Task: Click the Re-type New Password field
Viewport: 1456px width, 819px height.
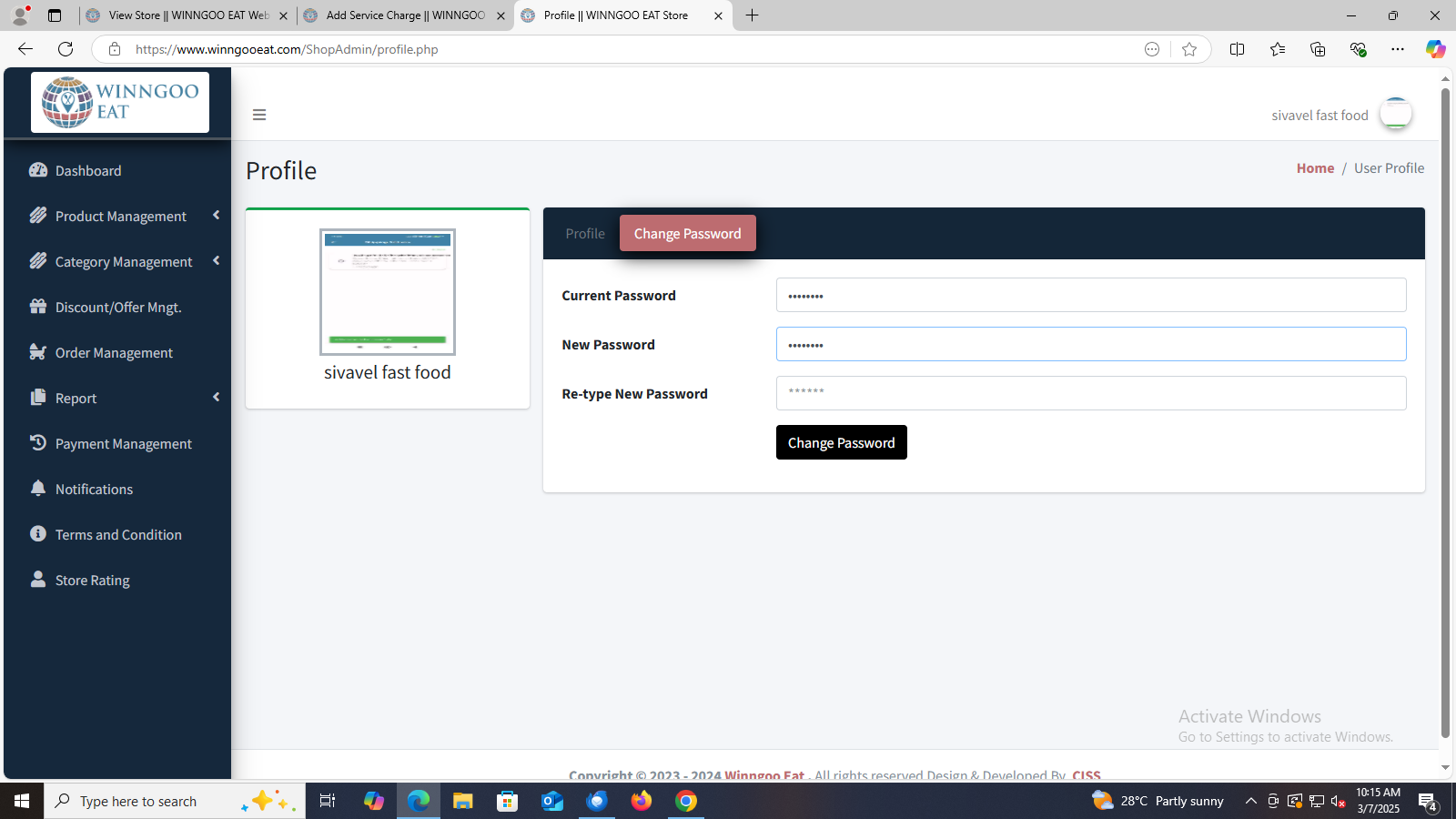Action: click(x=1090, y=393)
